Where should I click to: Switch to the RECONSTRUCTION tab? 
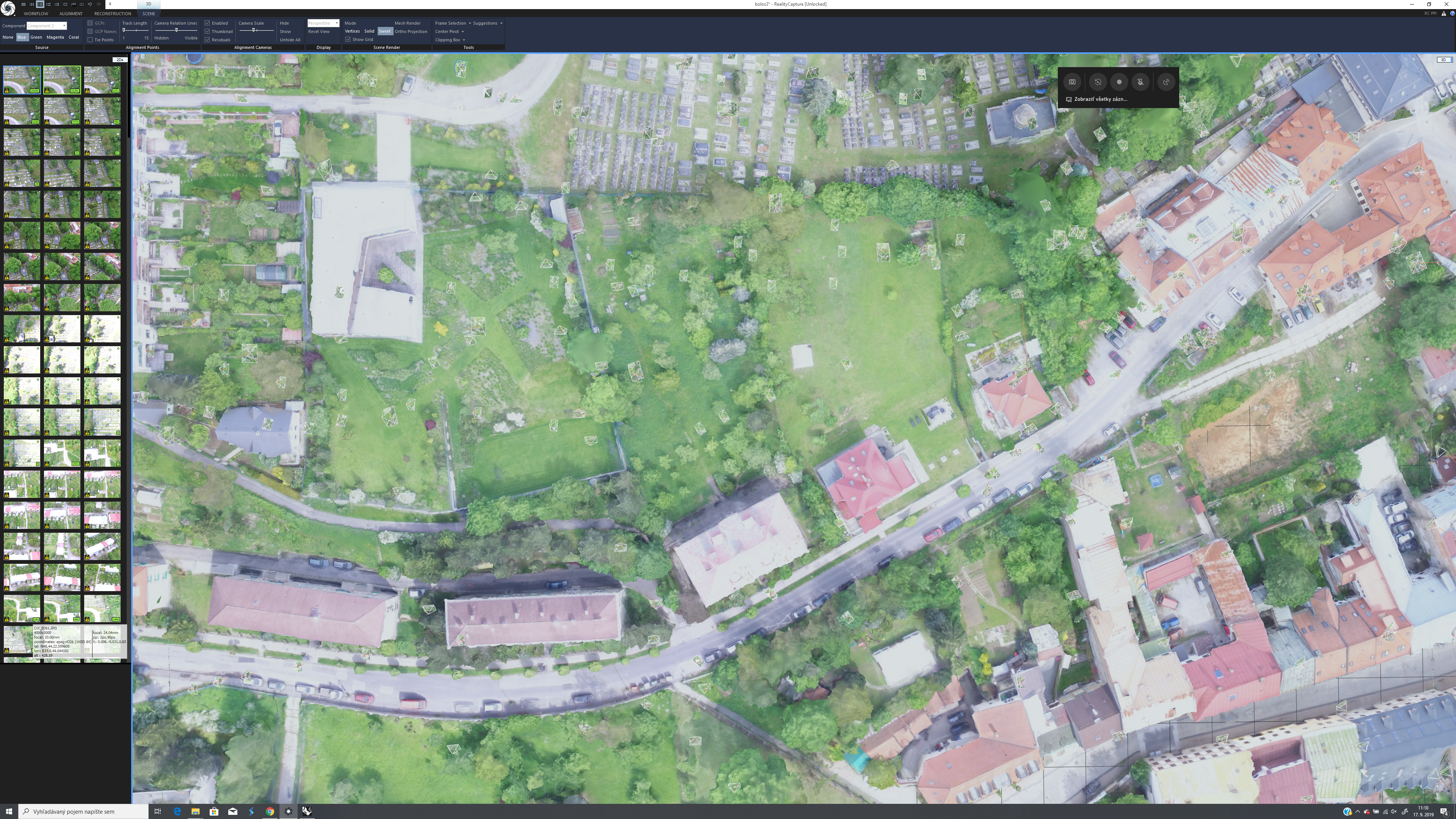point(113,14)
